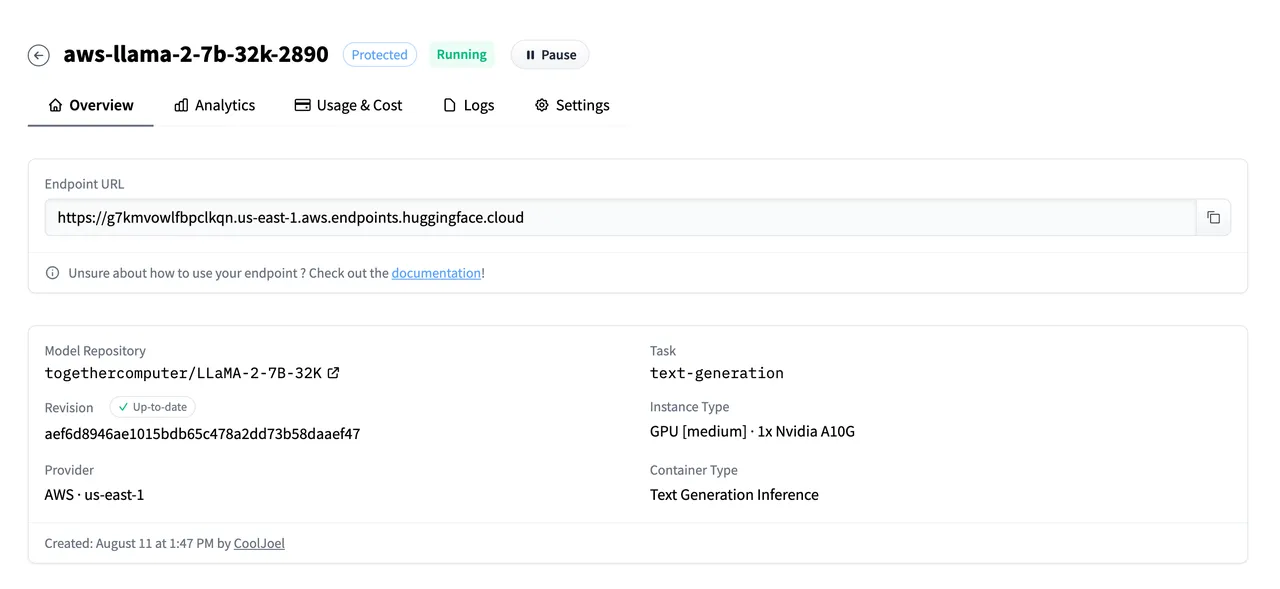
Task: Open the Analytics tab
Action: [214, 105]
